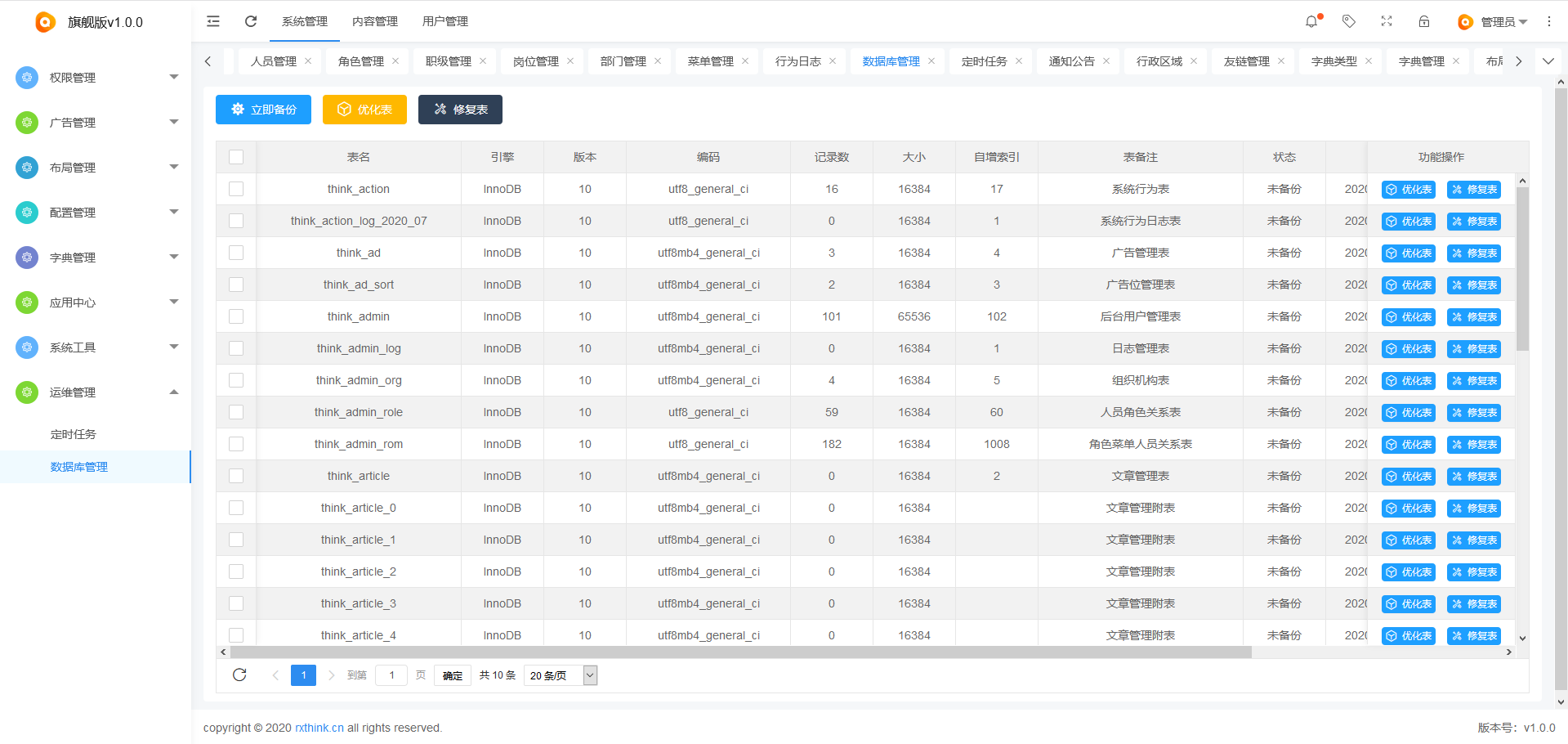Click 修复表 in the think_ad row
Viewport: 1568px width, 744px height.
coord(1474,253)
